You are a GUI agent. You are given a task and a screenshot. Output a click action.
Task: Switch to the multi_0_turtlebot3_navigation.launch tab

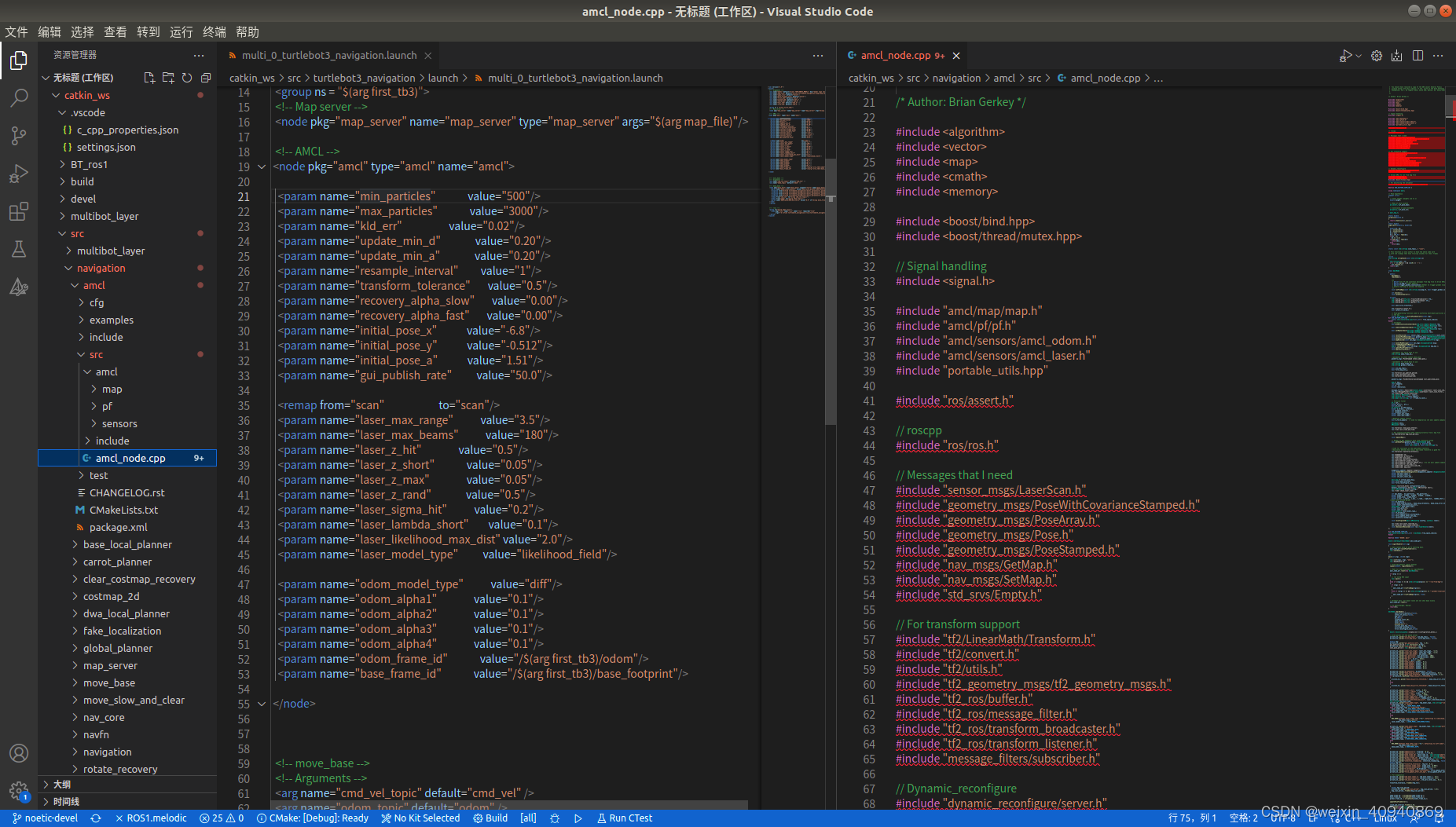coord(329,56)
